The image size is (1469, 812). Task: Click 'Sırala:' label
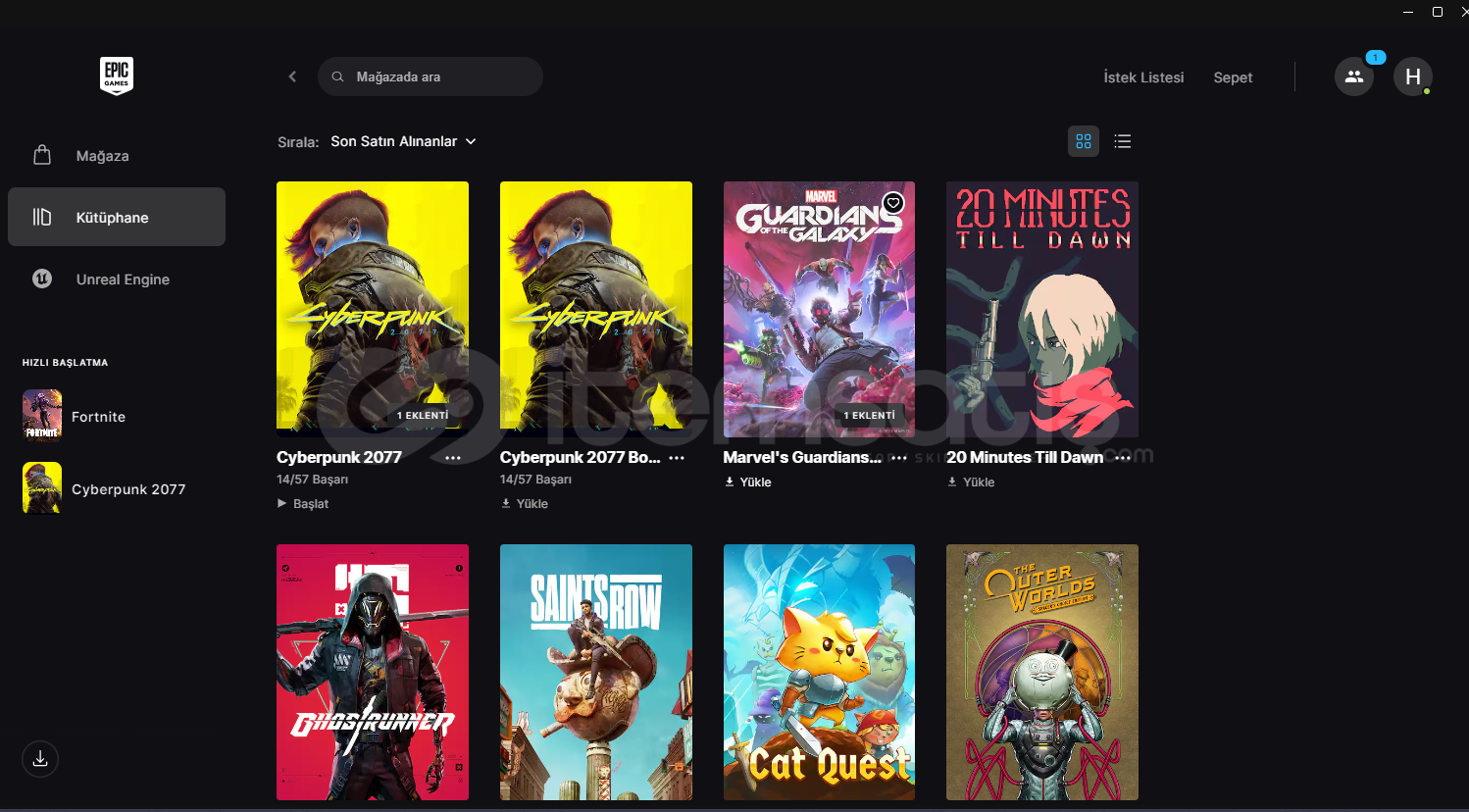click(x=298, y=142)
